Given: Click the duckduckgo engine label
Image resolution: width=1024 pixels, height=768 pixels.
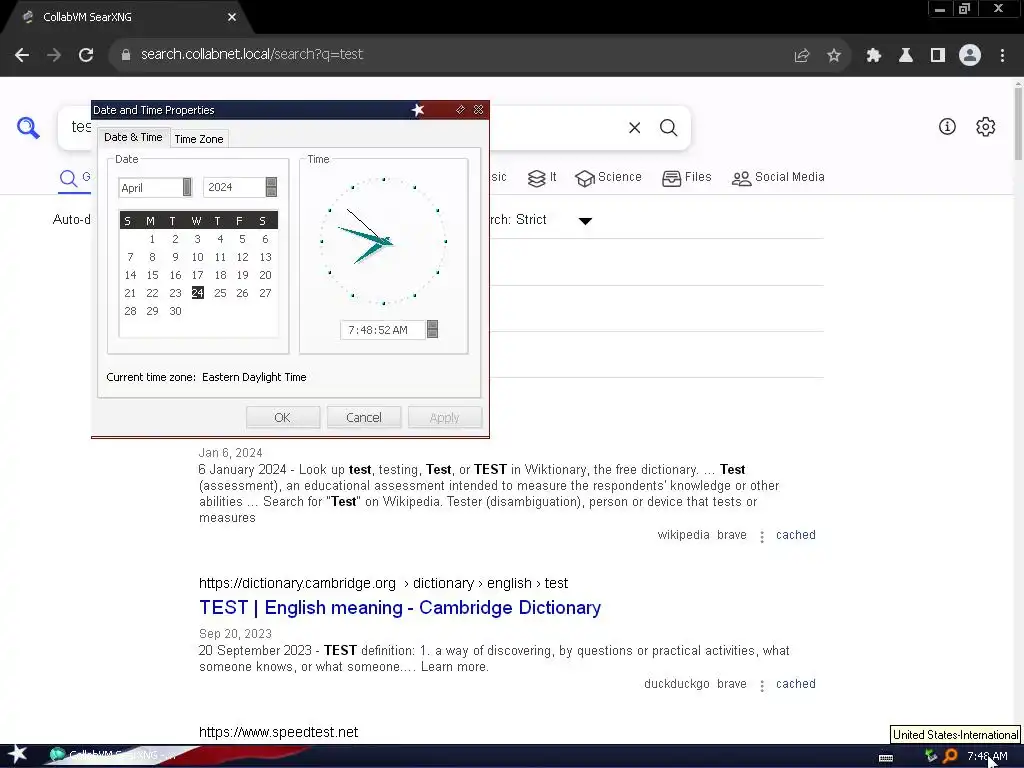Looking at the screenshot, I should pos(677,684).
